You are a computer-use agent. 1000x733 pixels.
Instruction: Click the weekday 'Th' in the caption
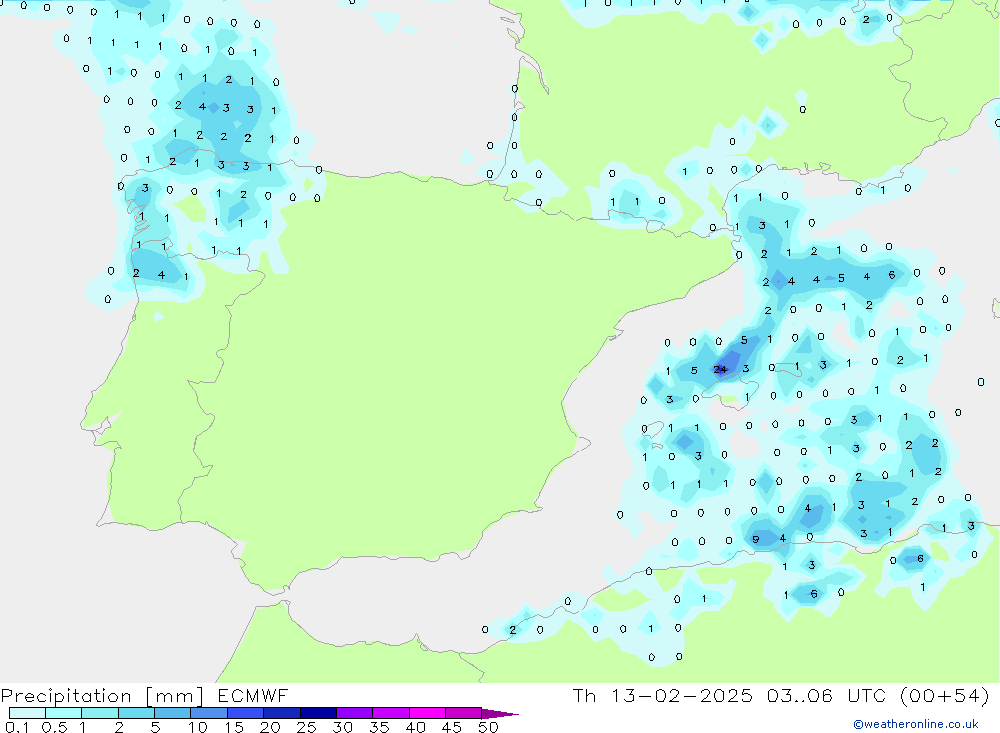point(584,695)
